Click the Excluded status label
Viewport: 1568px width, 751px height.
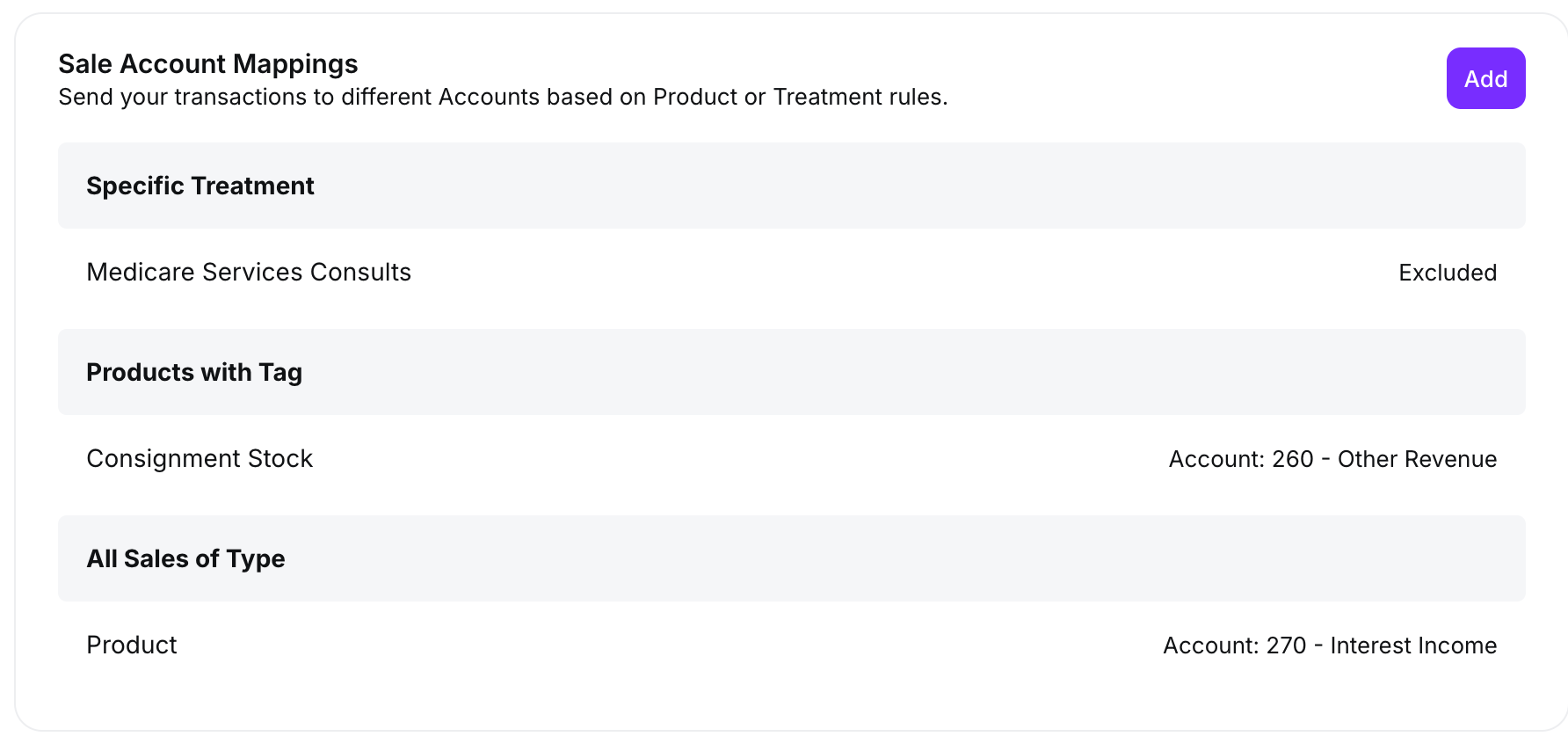point(1448,273)
